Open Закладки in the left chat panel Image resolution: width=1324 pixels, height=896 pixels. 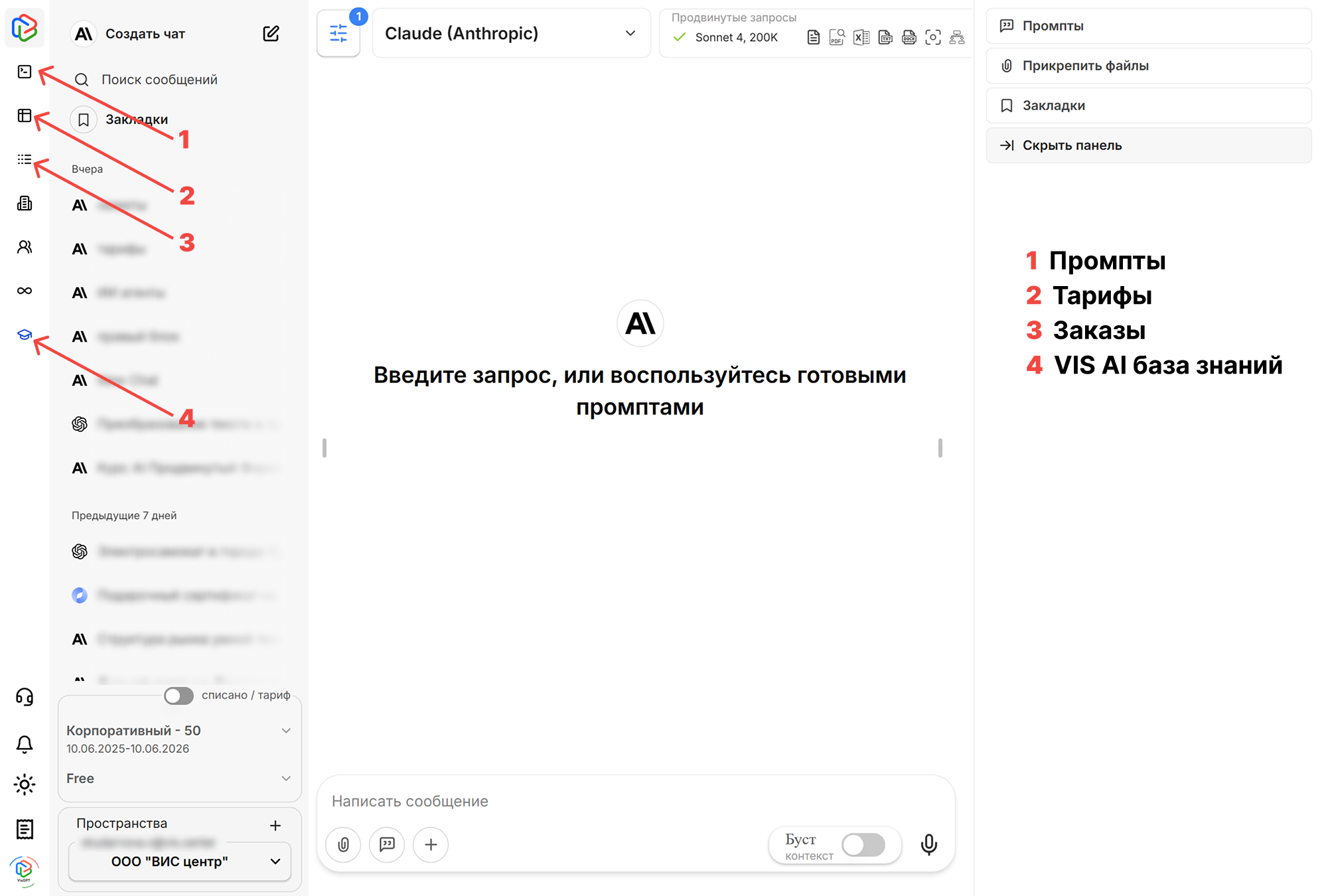pos(121,119)
